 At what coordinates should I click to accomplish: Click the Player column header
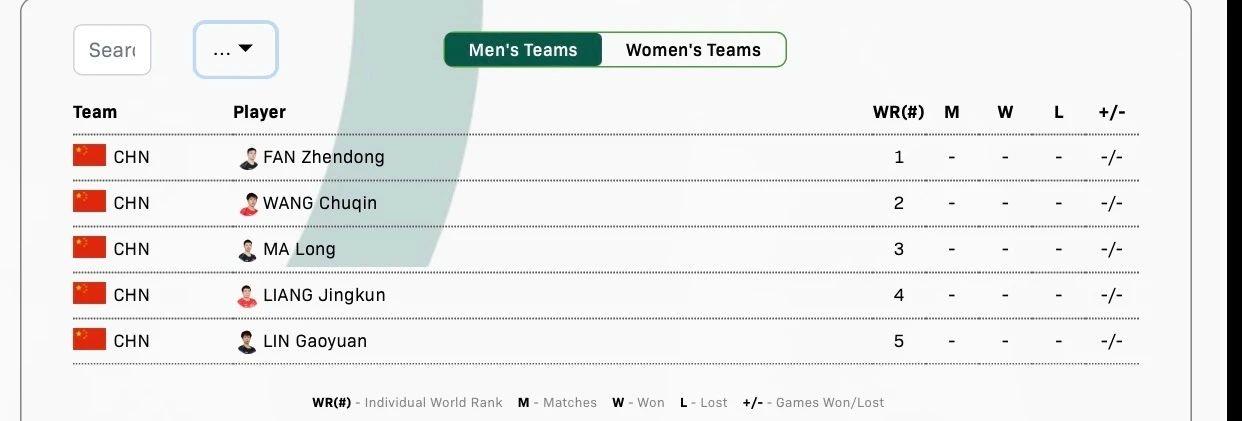click(259, 112)
